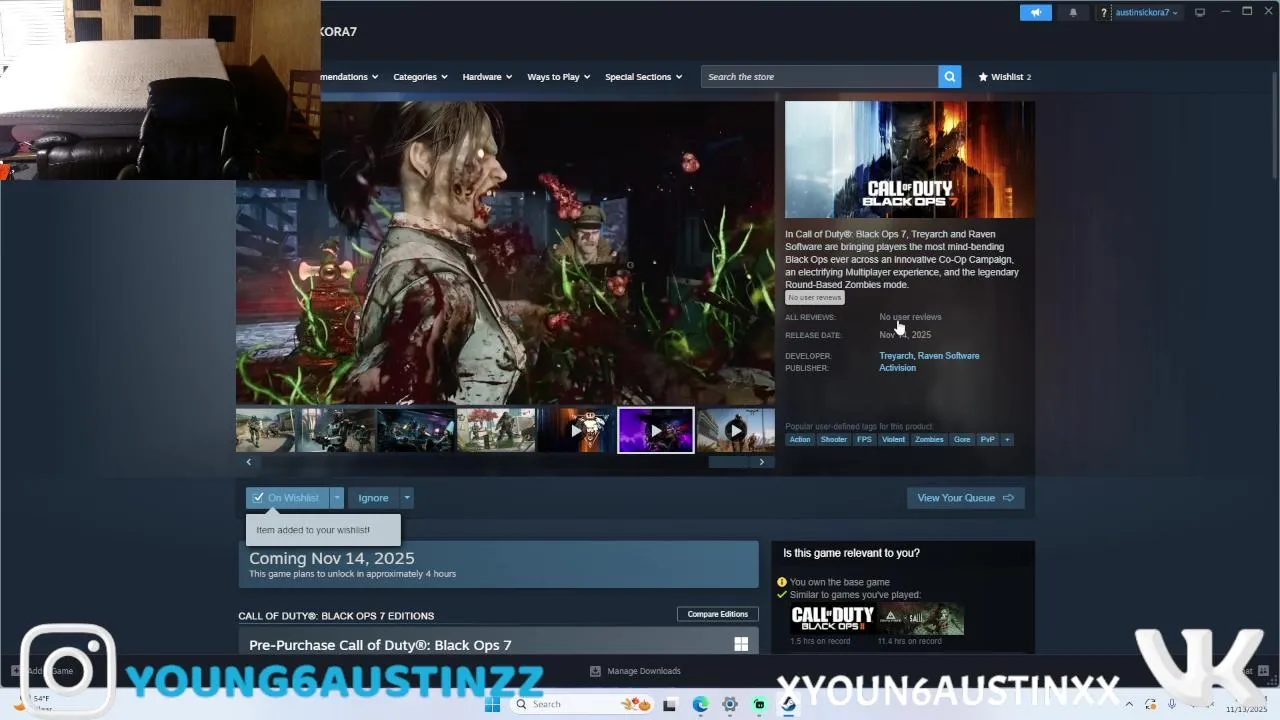
Task: Open the Call of Duty Black Ops II thumbnail
Action: point(832,619)
